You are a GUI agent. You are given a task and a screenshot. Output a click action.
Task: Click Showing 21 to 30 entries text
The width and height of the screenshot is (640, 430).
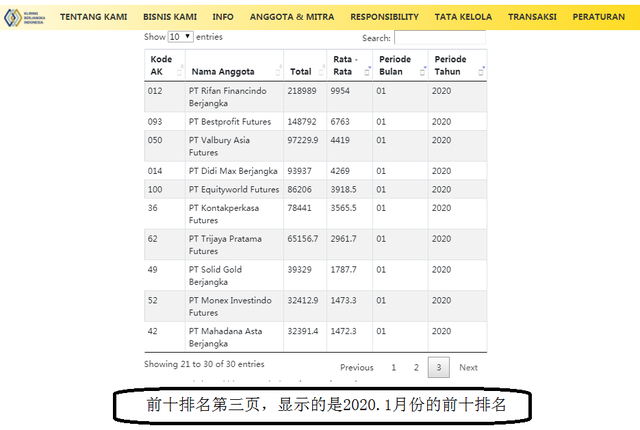(204, 364)
